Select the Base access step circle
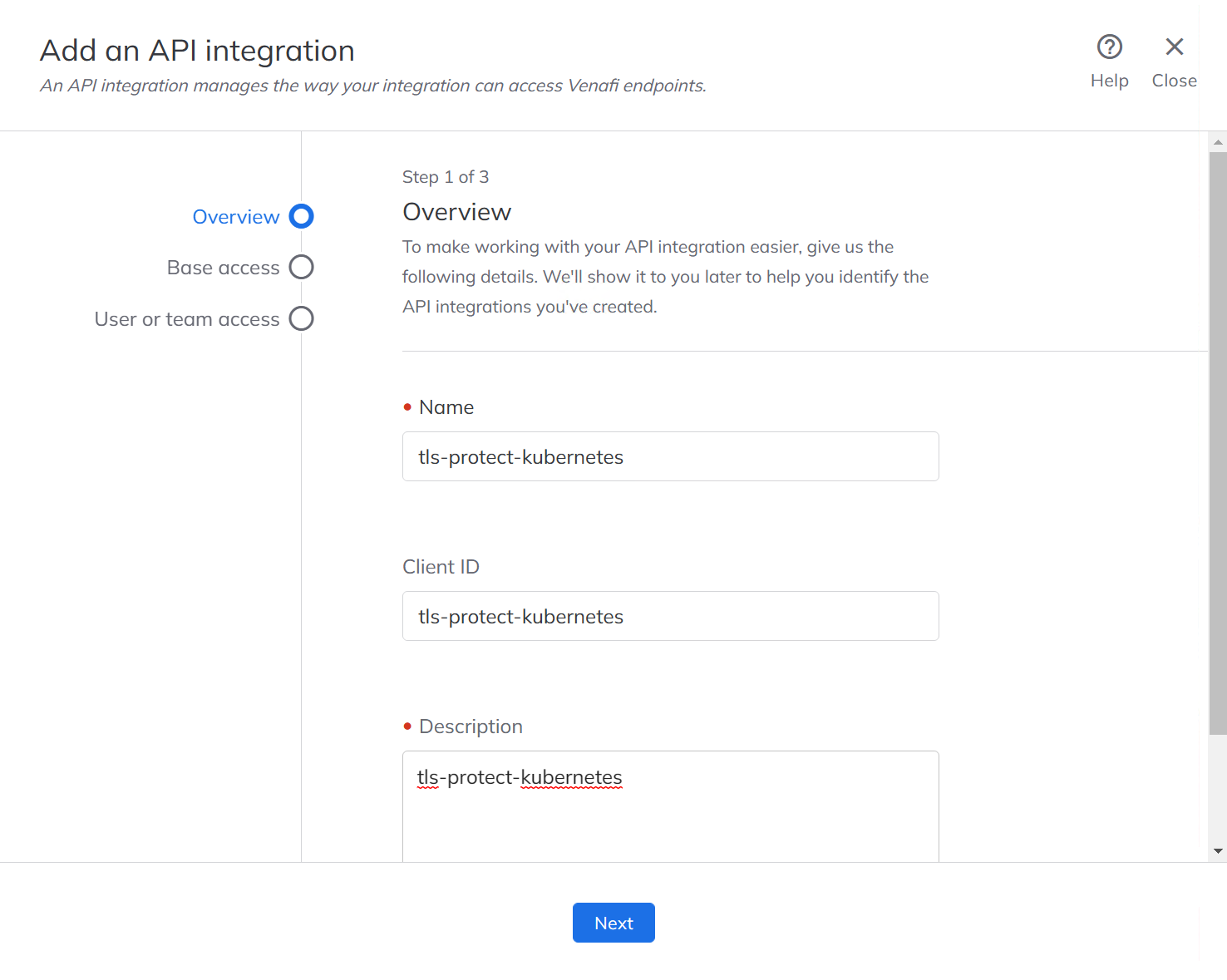 301,267
